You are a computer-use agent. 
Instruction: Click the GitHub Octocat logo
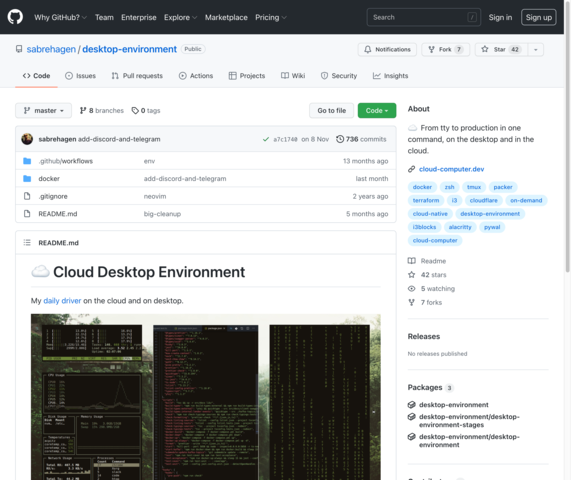pyautogui.click(x=15, y=17)
